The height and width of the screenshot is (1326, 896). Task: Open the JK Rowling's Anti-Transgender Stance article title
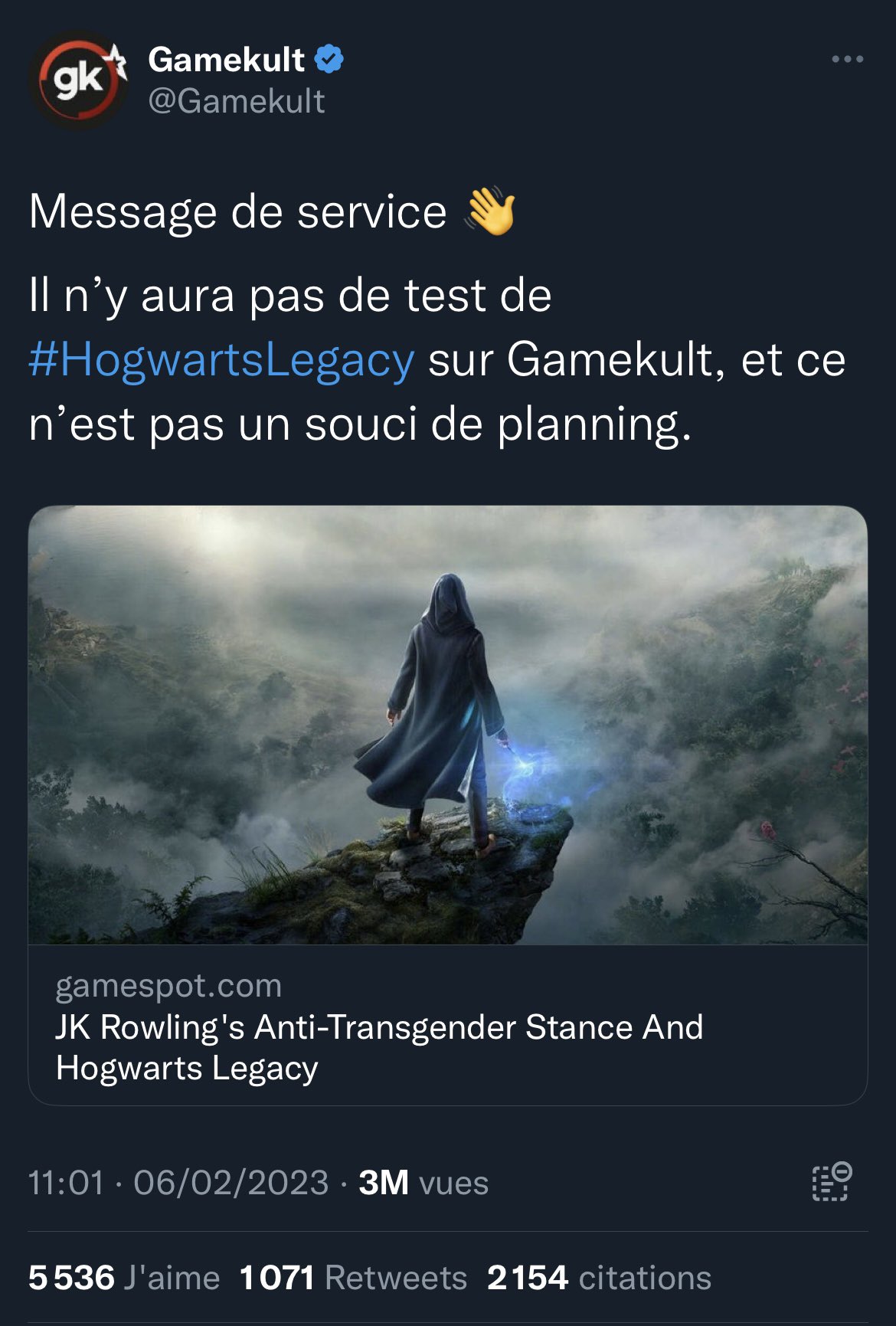point(379,1047)
